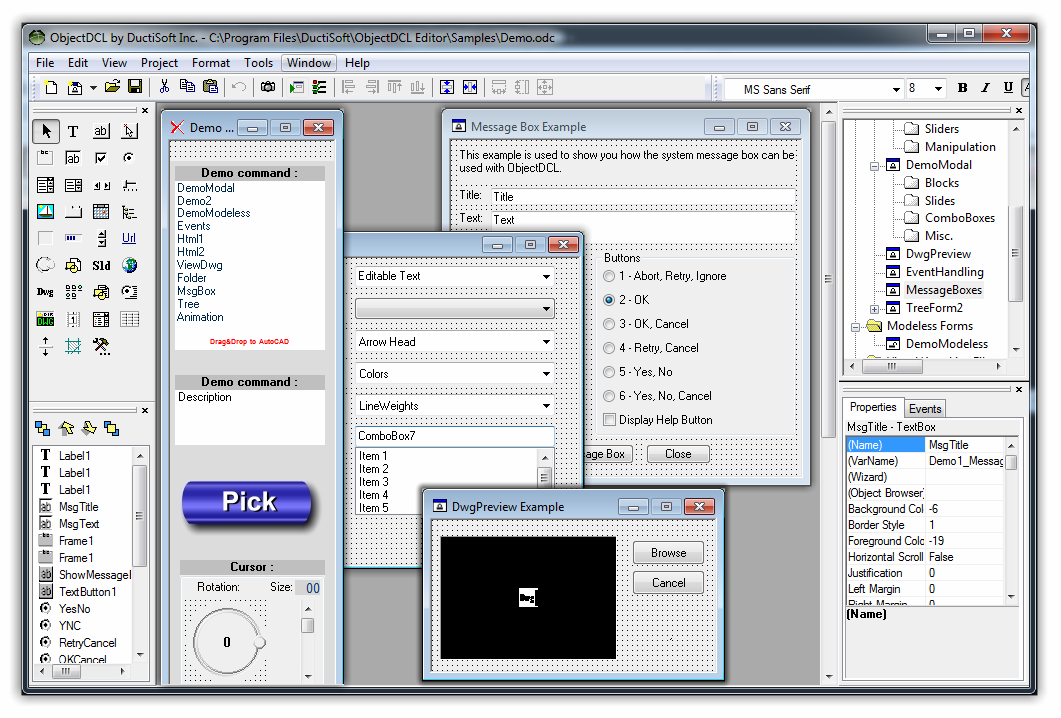Select the '1 - Abort, Retry, Ignore' option

(610, 276)
